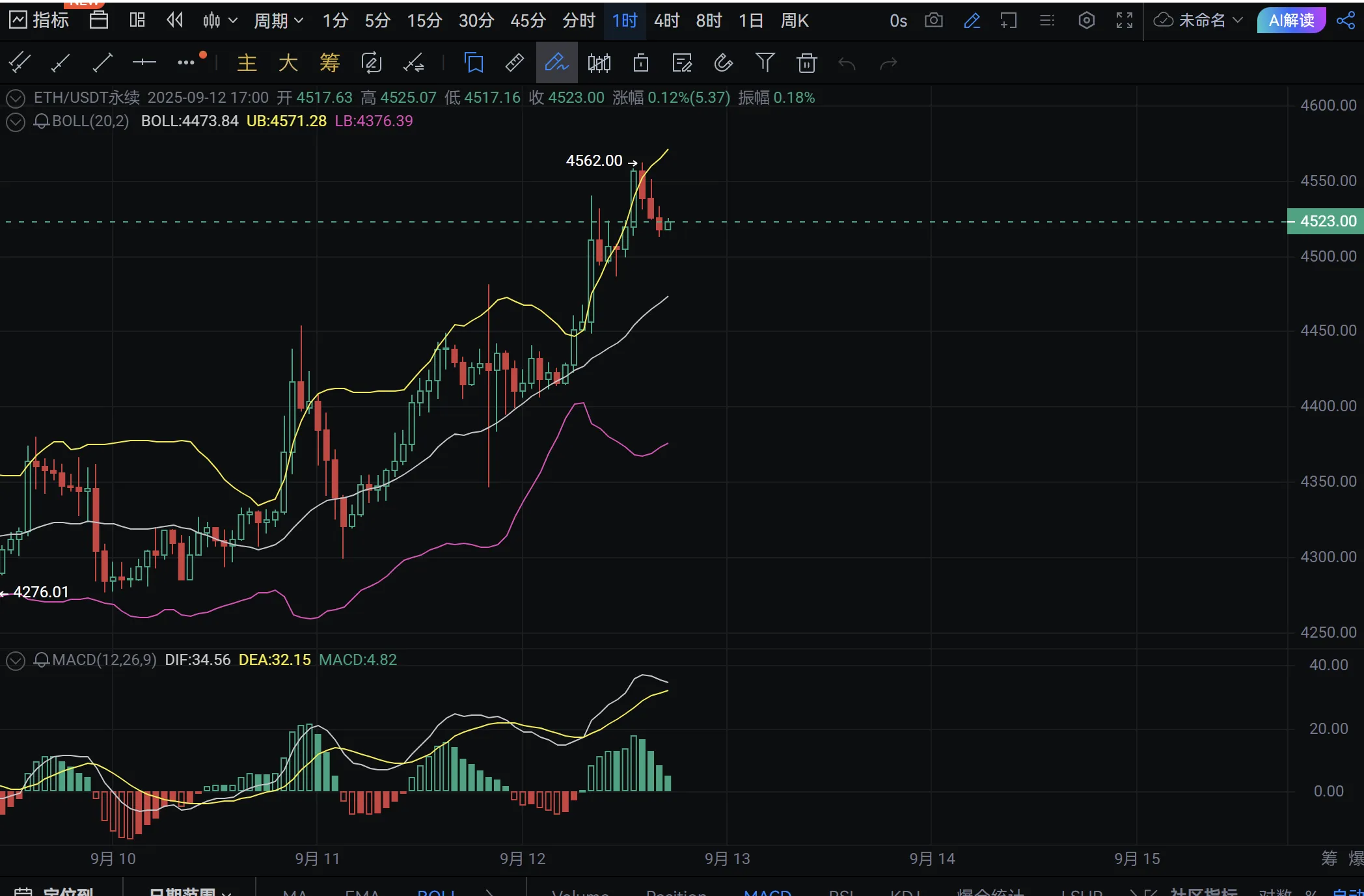The image size is (1364, 896).
Task: Click the 4276.01 low price marker
Action: [40, 592]
